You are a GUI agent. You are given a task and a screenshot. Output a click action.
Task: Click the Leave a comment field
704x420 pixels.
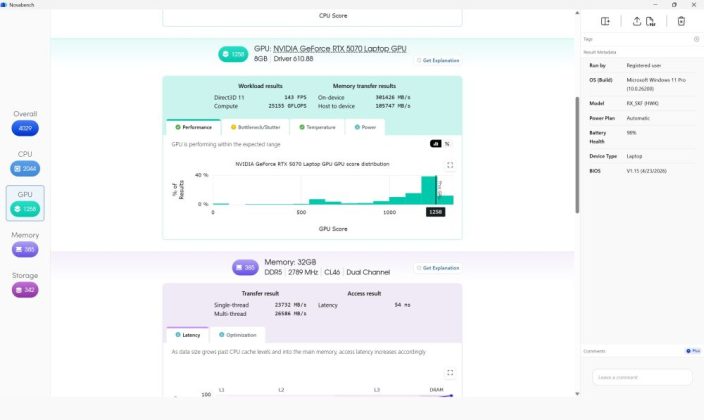[642, 377]
